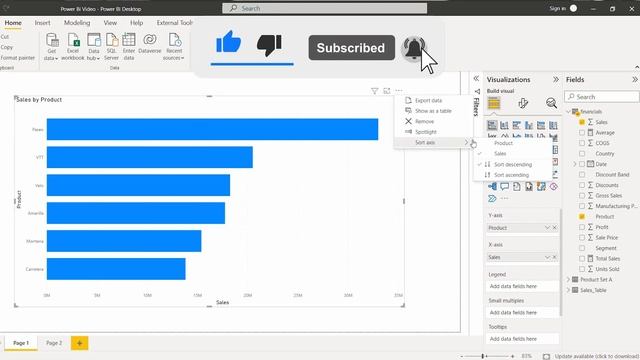
Task: Insert the Smart narrative visual
Action: pos(517,187)
